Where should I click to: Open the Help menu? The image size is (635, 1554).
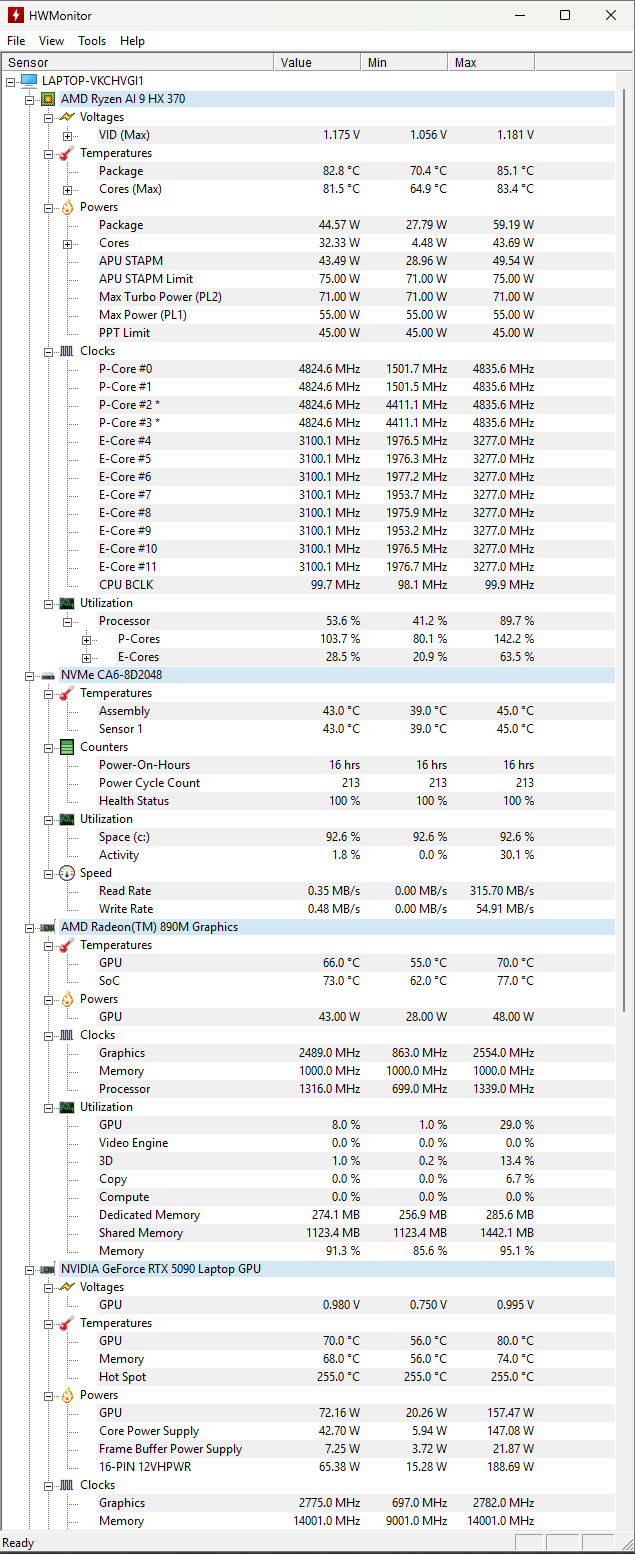(x=132, y=41)
